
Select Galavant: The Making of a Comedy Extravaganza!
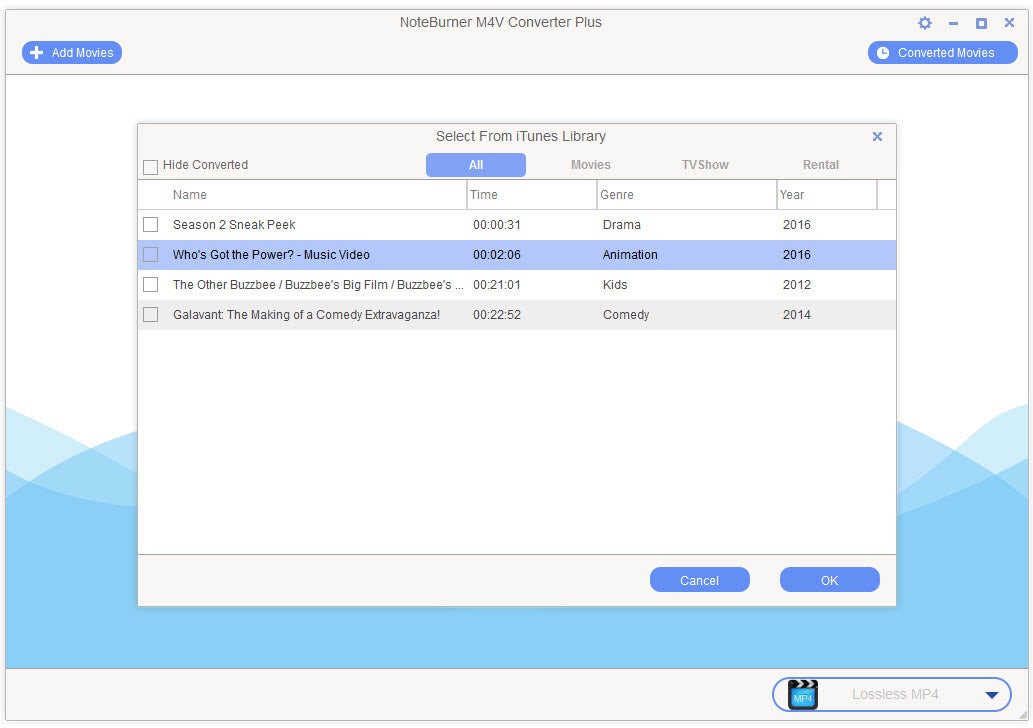(x=306, y=315)
